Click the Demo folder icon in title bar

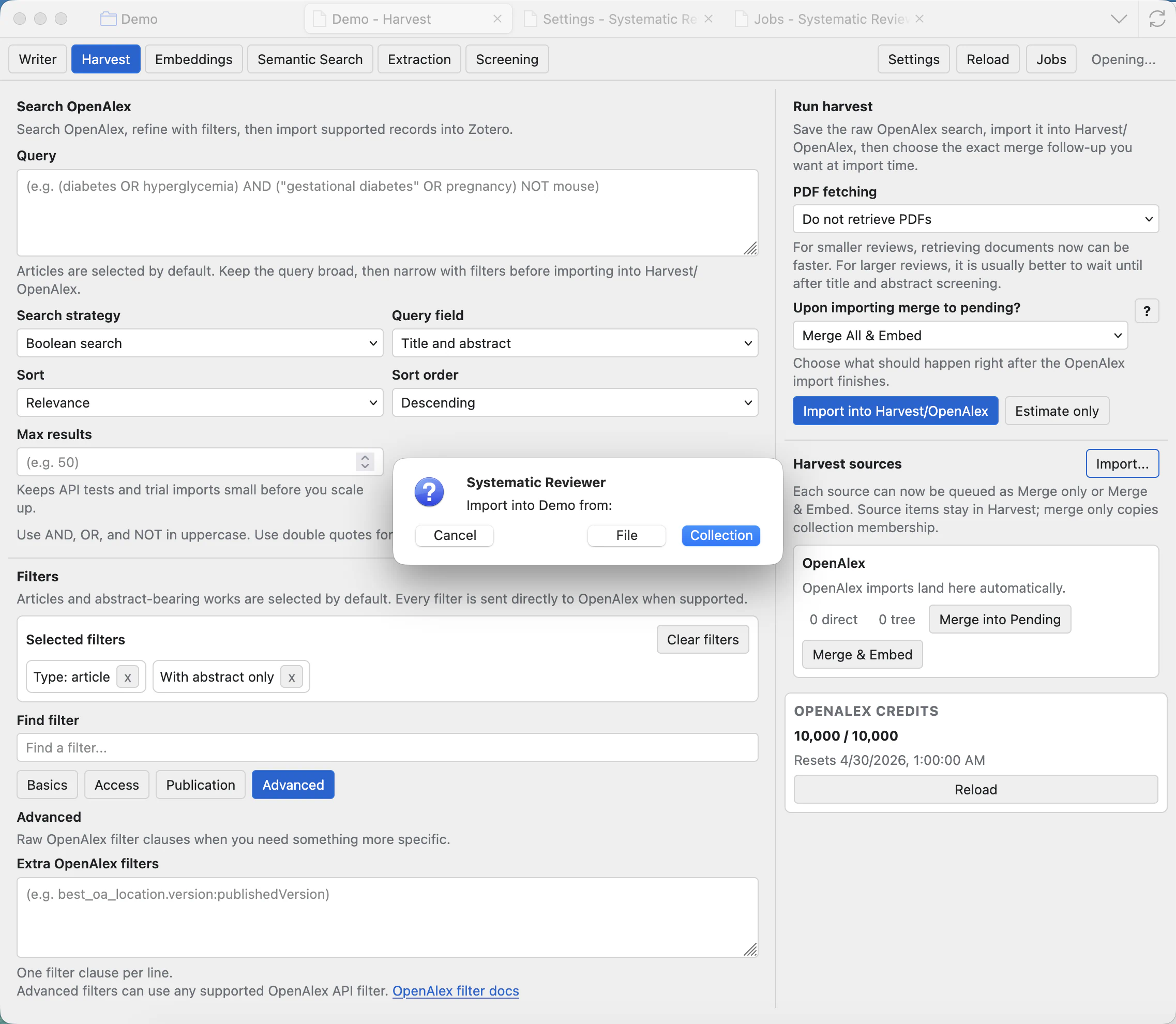click(x=108, y=19)
